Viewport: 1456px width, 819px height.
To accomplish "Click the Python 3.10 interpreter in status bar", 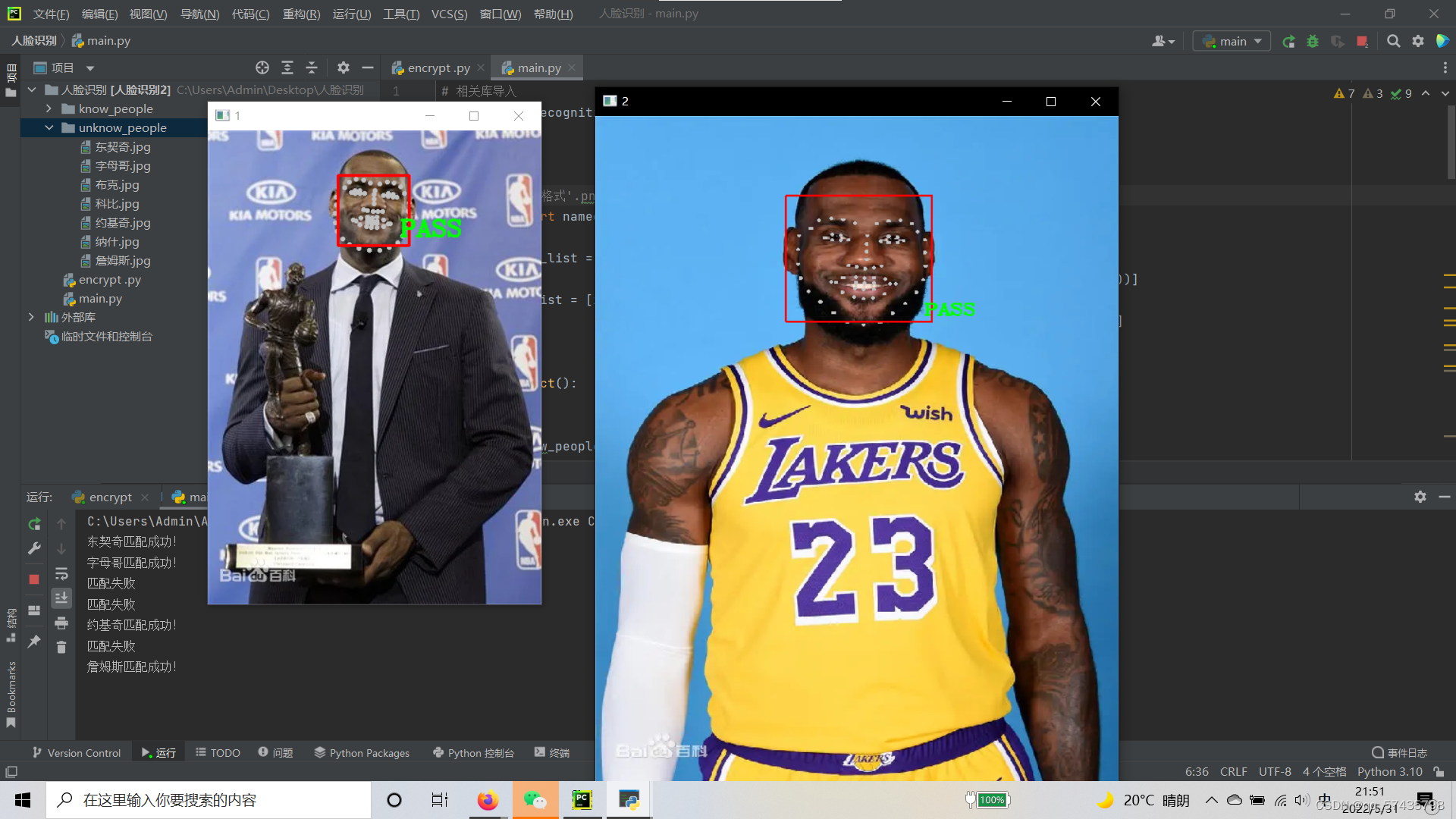I will point(1389,771).
